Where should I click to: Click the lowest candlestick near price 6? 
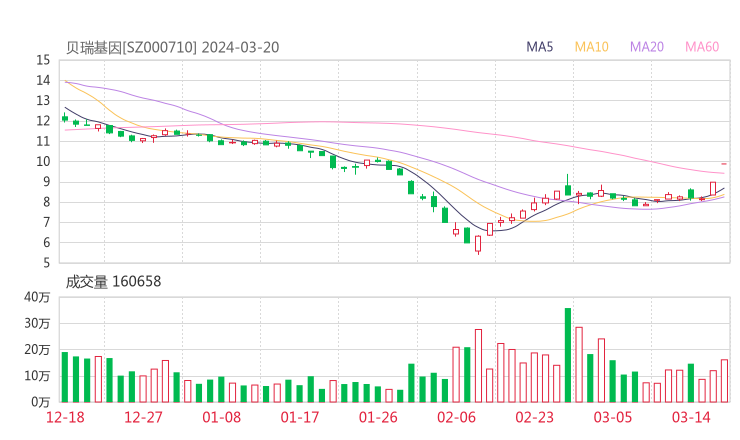[478, 245]
